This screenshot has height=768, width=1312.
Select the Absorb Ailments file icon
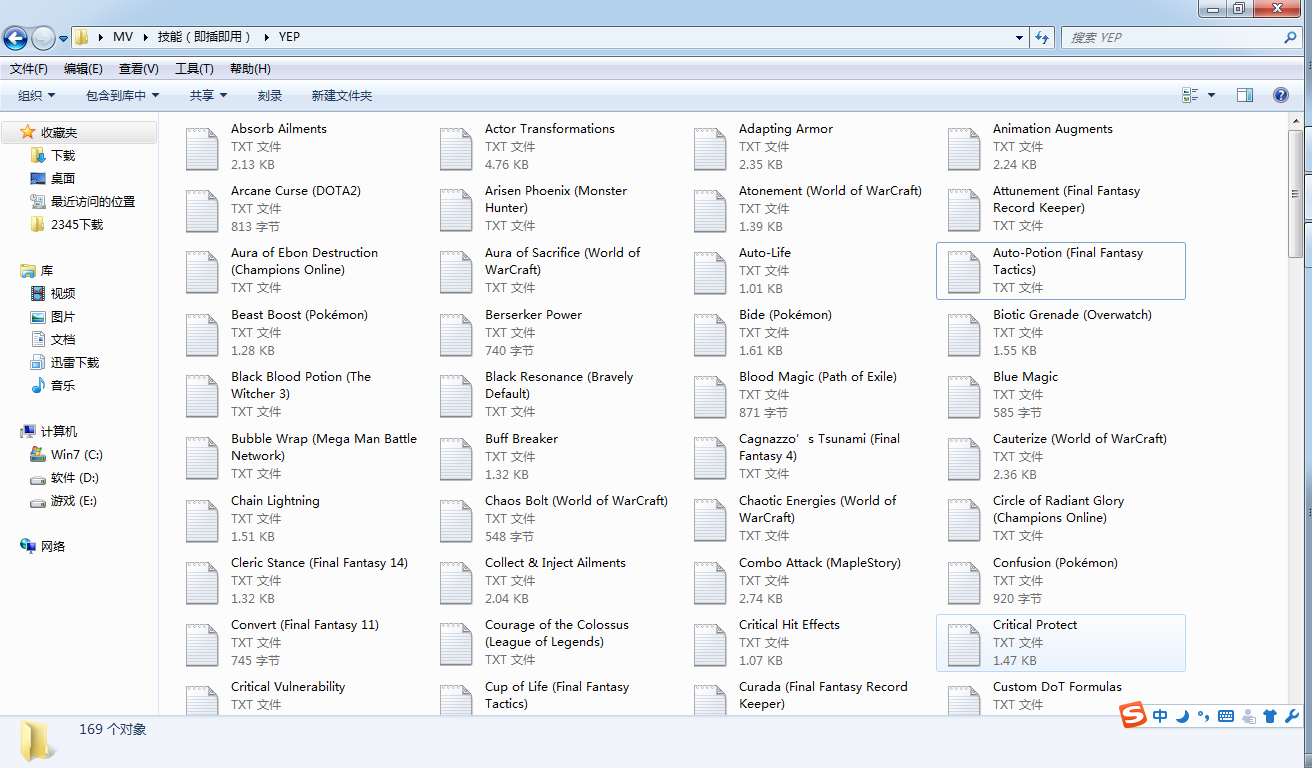pyautogui.click(x=202, y=148)
